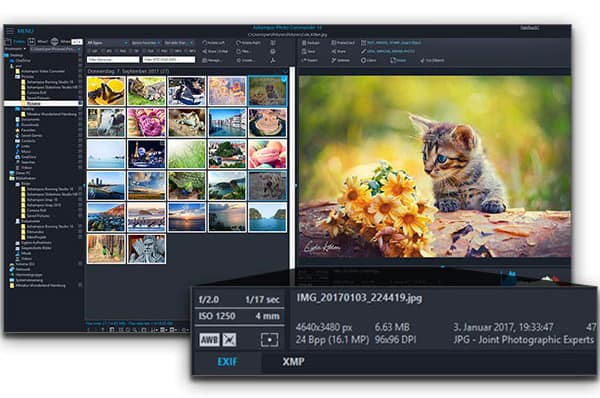Click the spot metering icon in EXIF panel
Image resolution: width=600 pixels, height=398 pixels.
click(x=269, y=339)
